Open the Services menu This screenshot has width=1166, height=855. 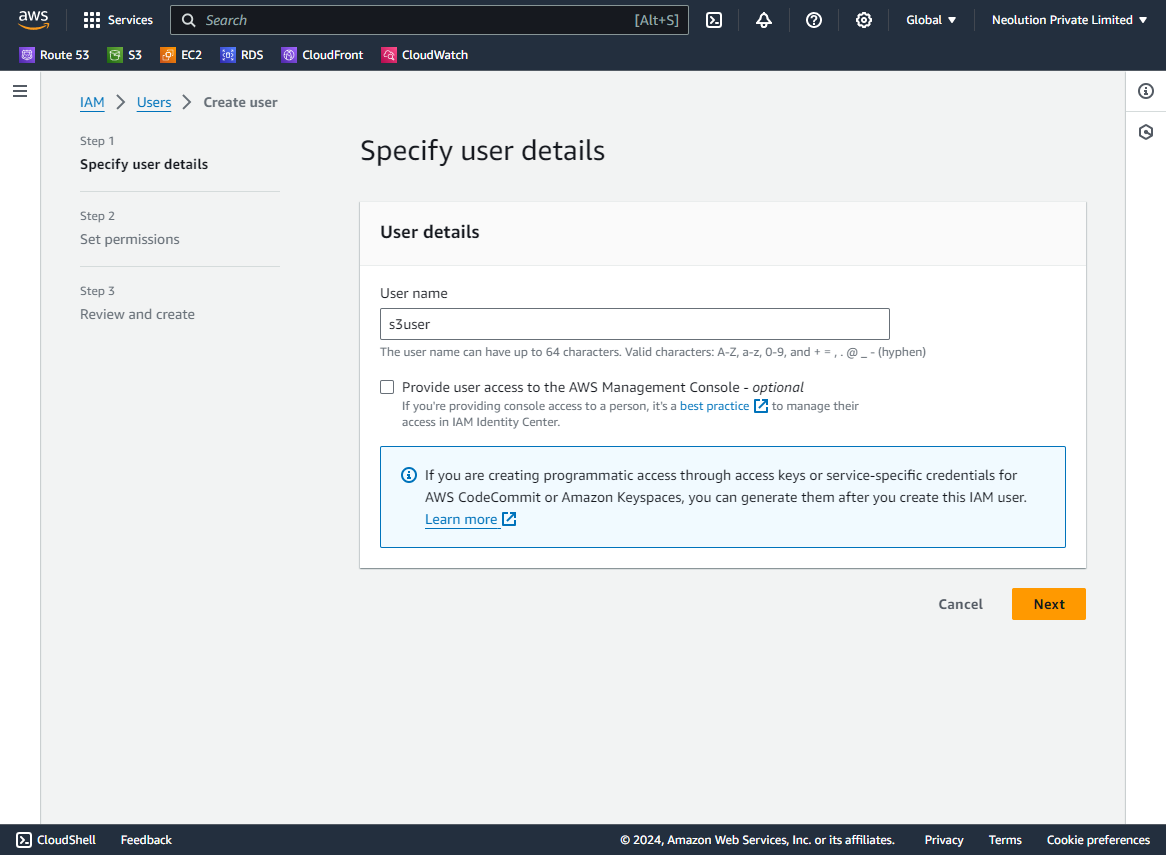click(x=118, y=20)
